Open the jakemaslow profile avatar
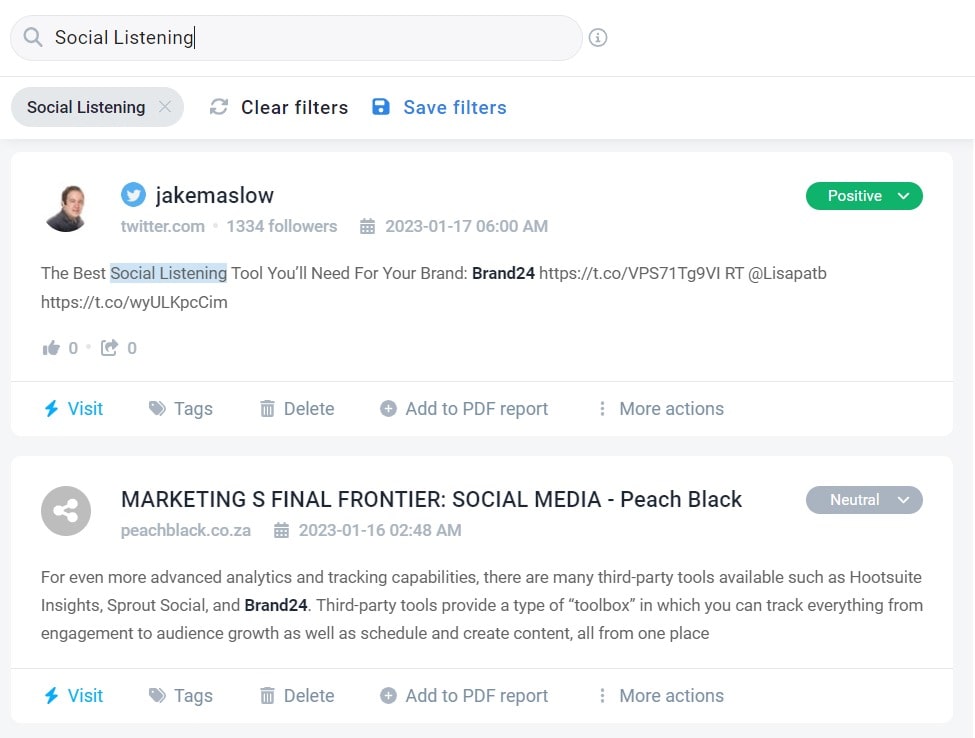The width and height of the screenshot is (975, 738). coord(66,208)
